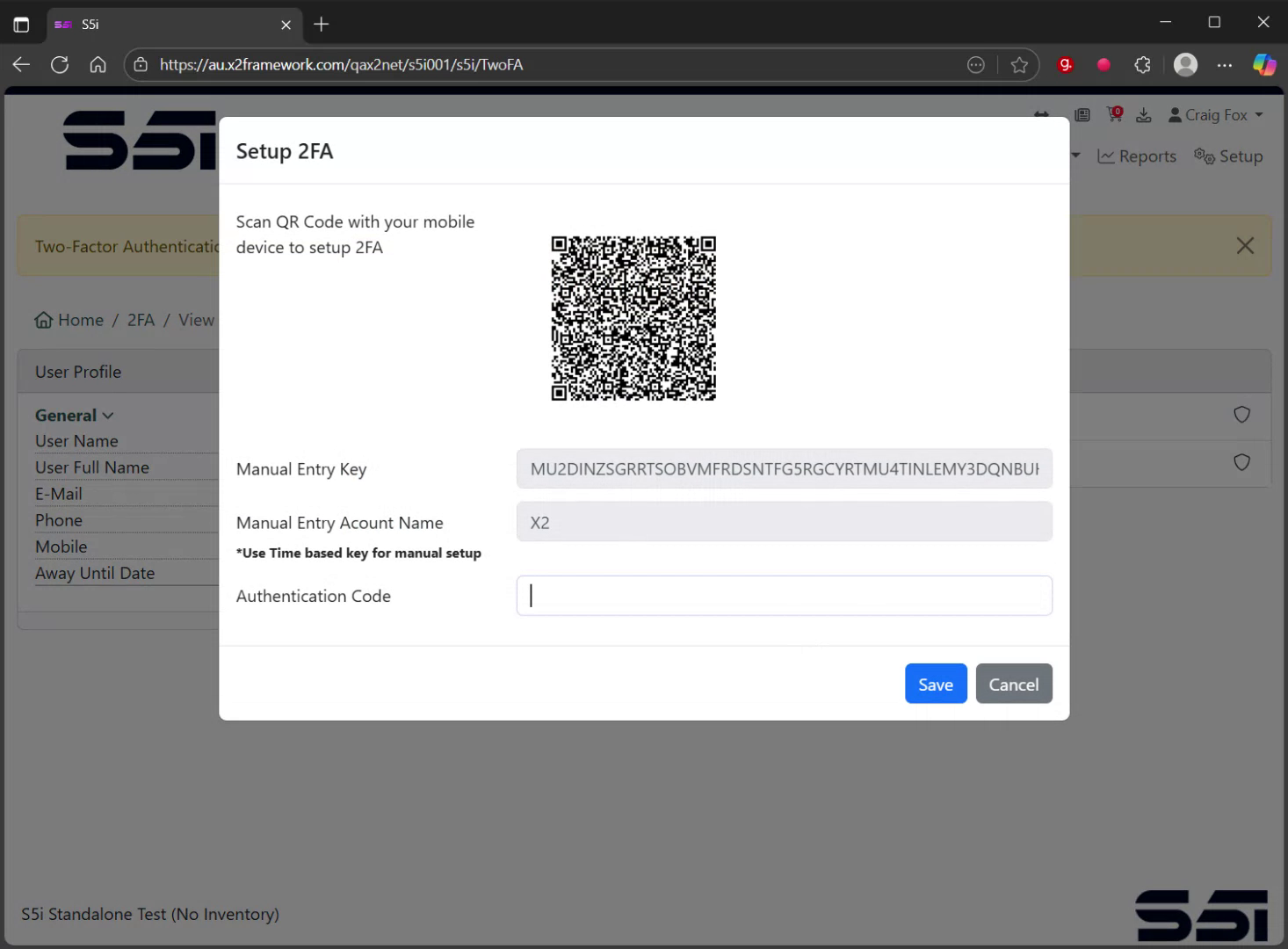Screen dimensions: 1288x949
Task: Click the S5i Standalone Test footer text
Action: [150, 914]
